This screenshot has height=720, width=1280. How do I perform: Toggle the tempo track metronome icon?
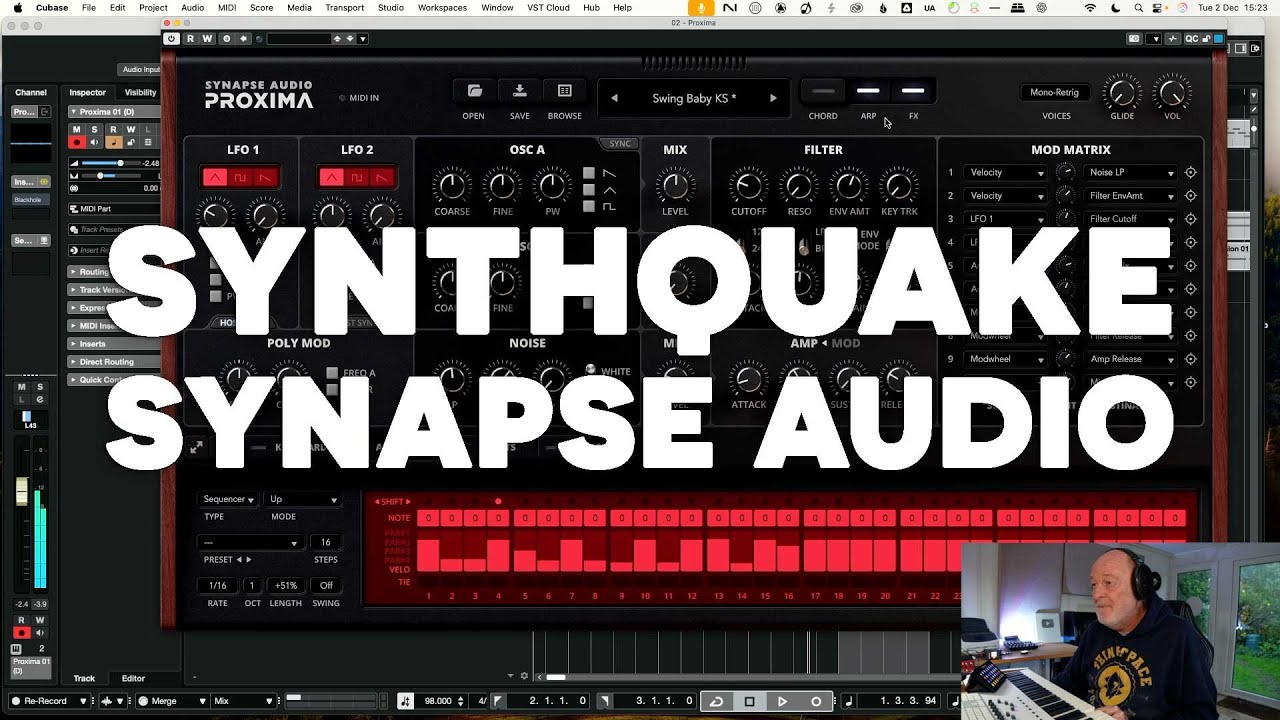(x=405, y=701)
